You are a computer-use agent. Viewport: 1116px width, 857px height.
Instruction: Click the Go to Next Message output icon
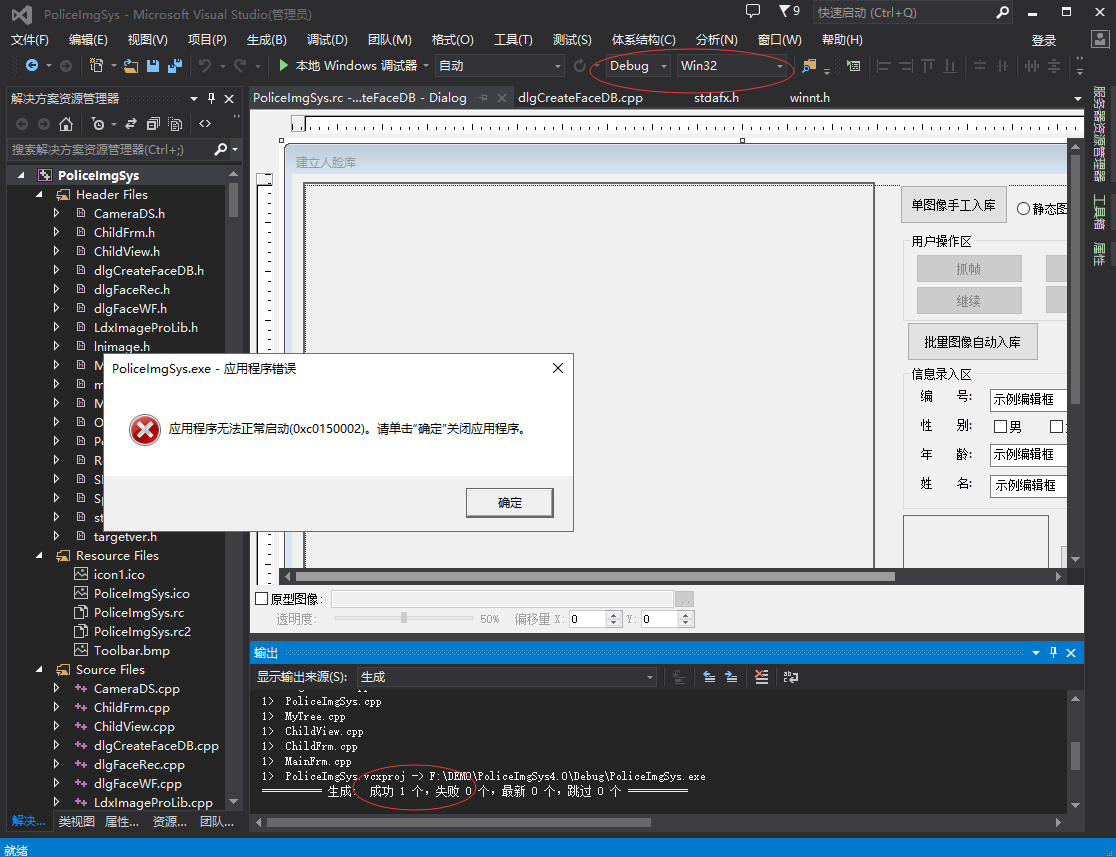tap(731, 677)
